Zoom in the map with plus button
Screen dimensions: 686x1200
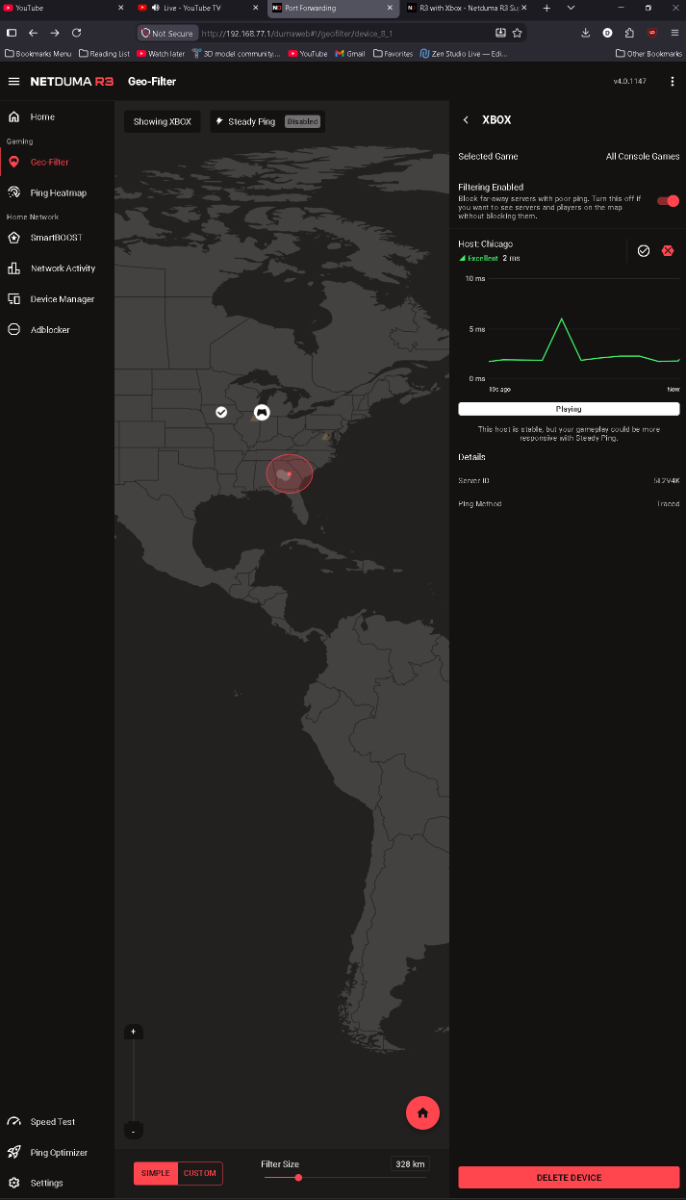[133, 1031]
